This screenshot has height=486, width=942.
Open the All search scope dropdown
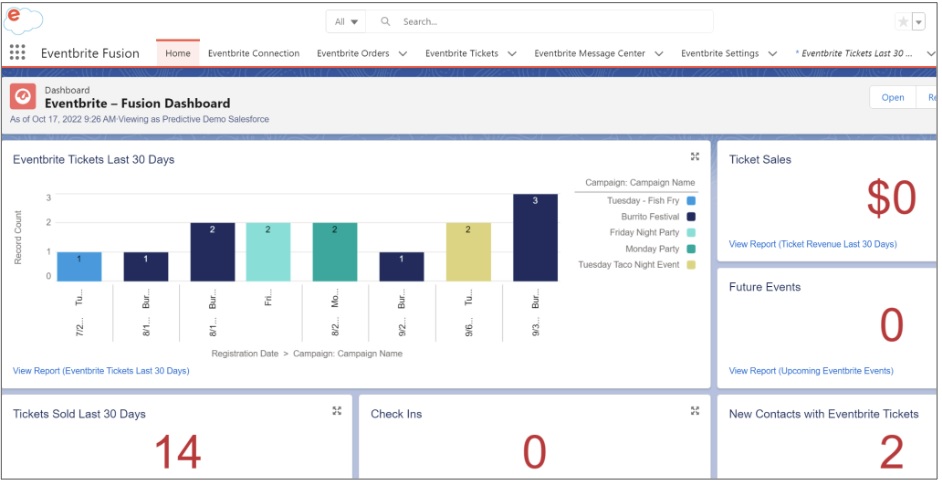[x=346, y=22]
